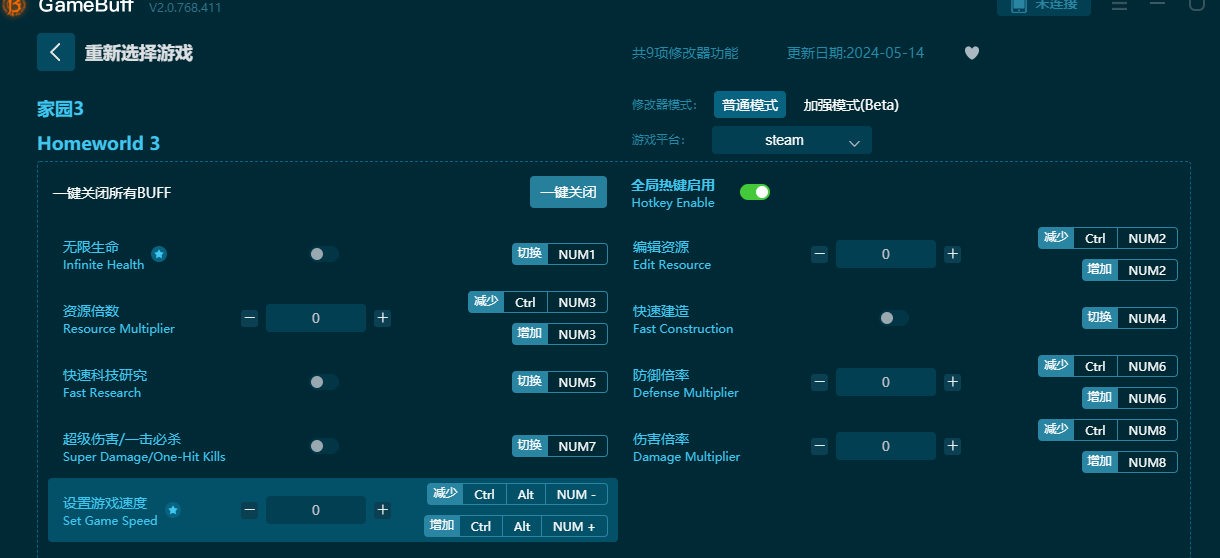This screenshot has height=558, width=1220.
Task: Click the star icon beside Infinite Health
Action: [x=159, y=254]
